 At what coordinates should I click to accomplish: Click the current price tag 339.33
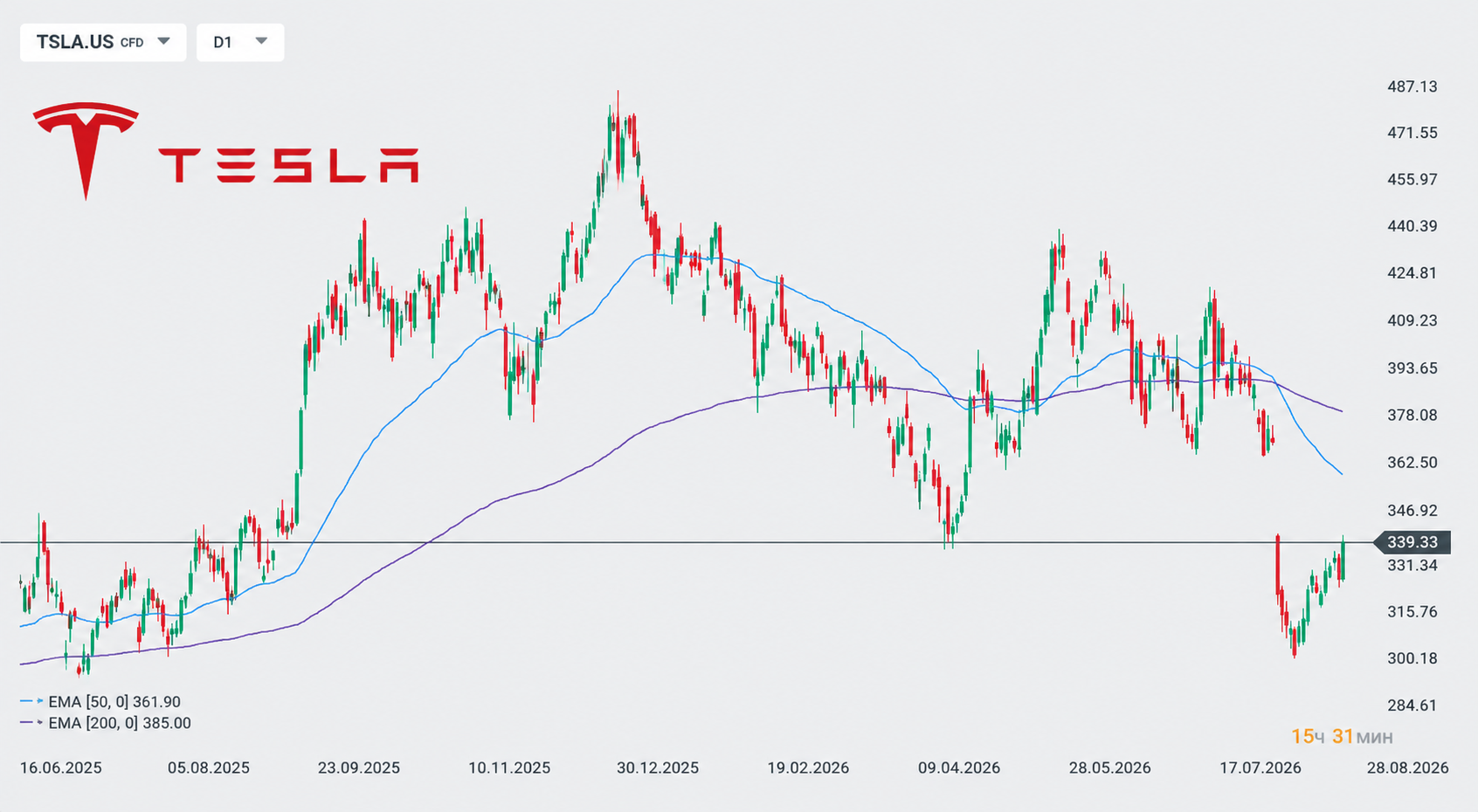1412,542
